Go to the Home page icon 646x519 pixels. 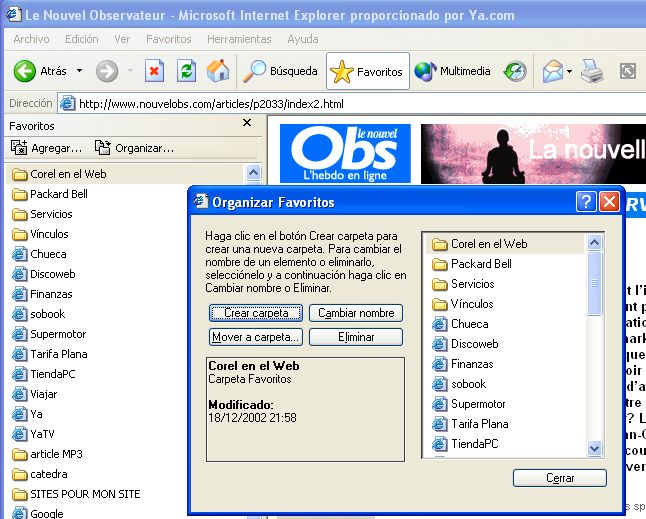click(218, 71)
